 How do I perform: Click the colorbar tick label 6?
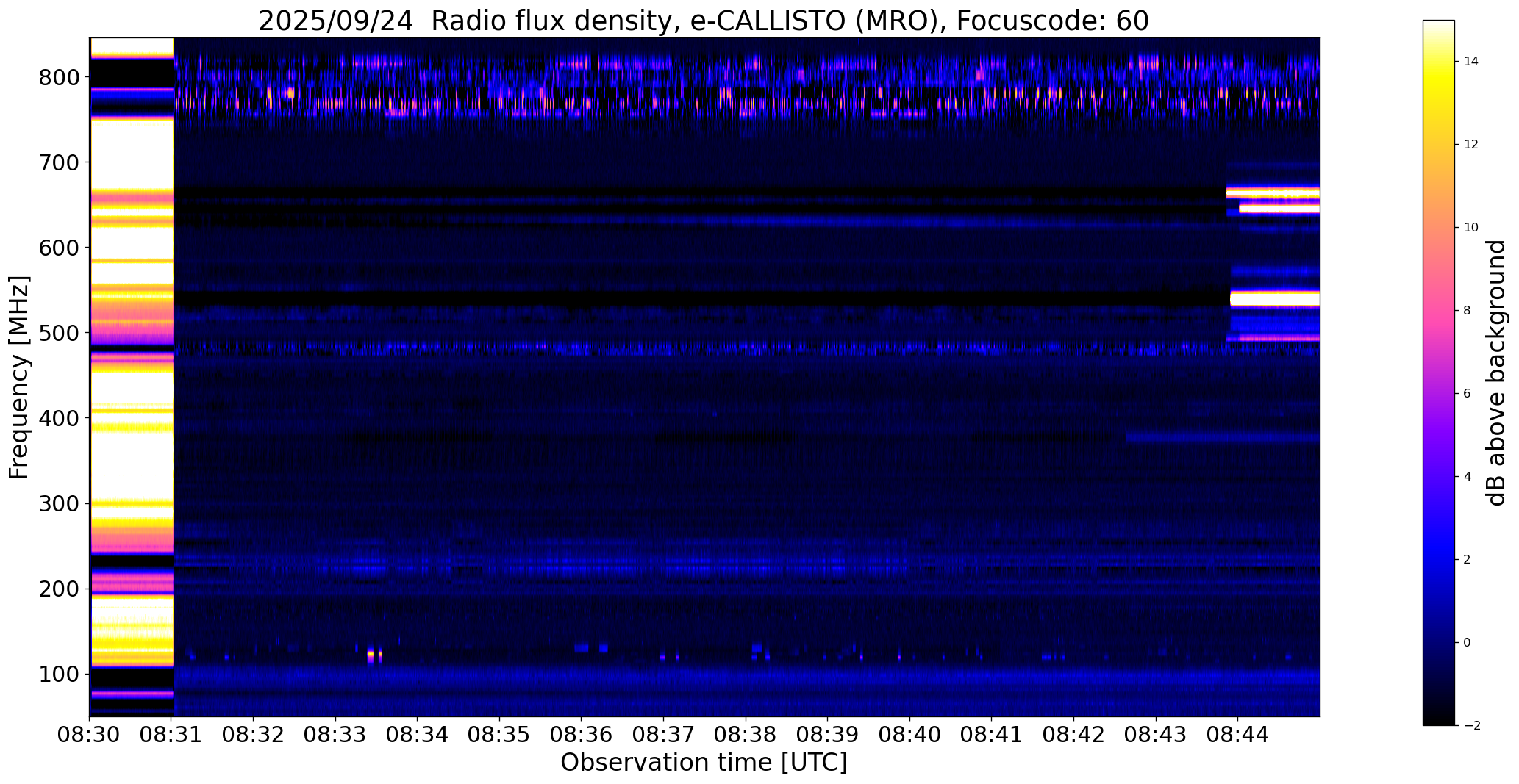point(1468,394)
